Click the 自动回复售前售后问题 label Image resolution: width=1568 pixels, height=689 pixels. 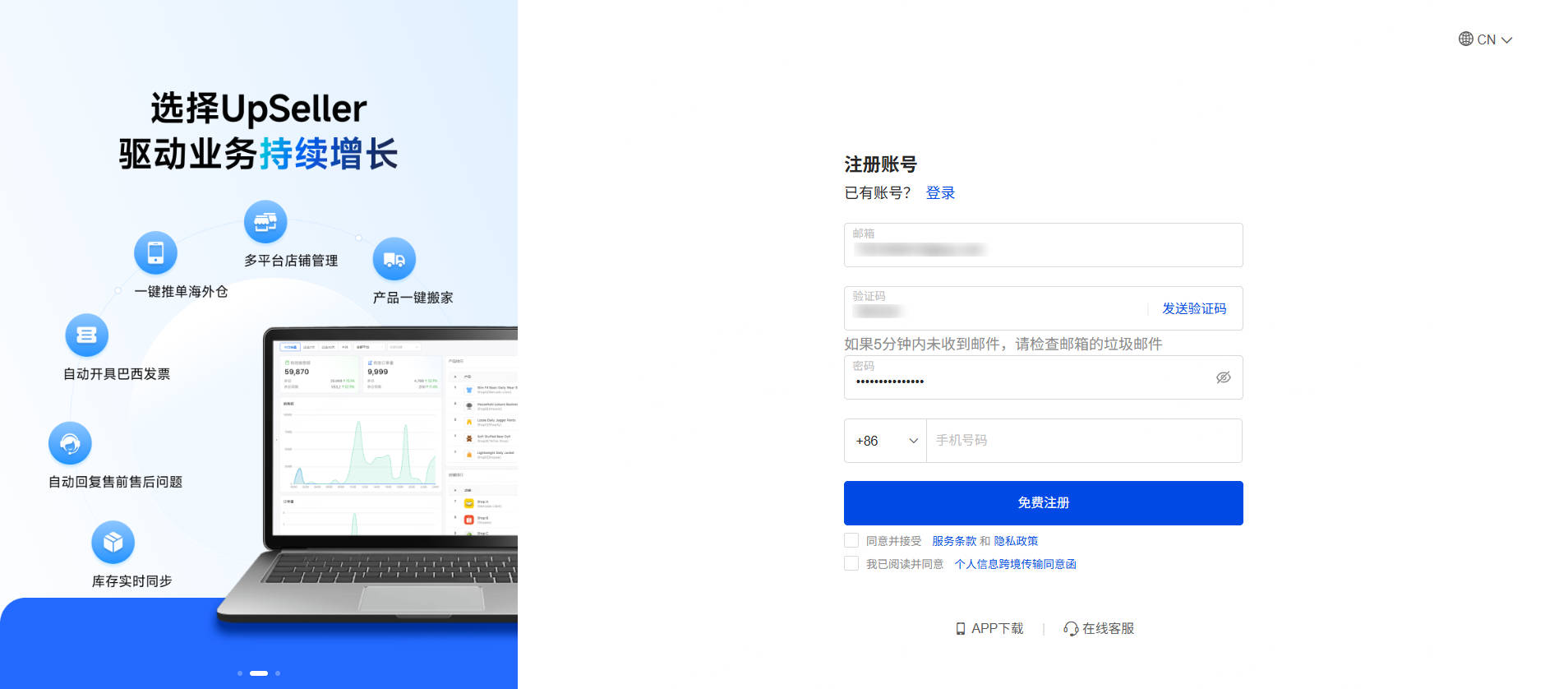(x=115, y=482)
